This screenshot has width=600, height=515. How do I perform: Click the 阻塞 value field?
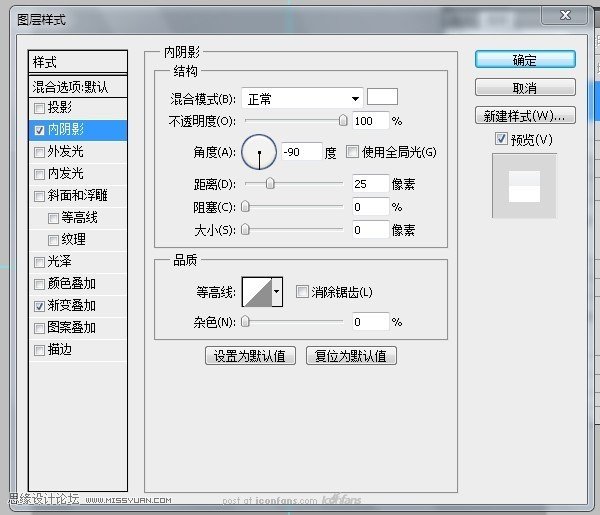click(x=370, y=207)
